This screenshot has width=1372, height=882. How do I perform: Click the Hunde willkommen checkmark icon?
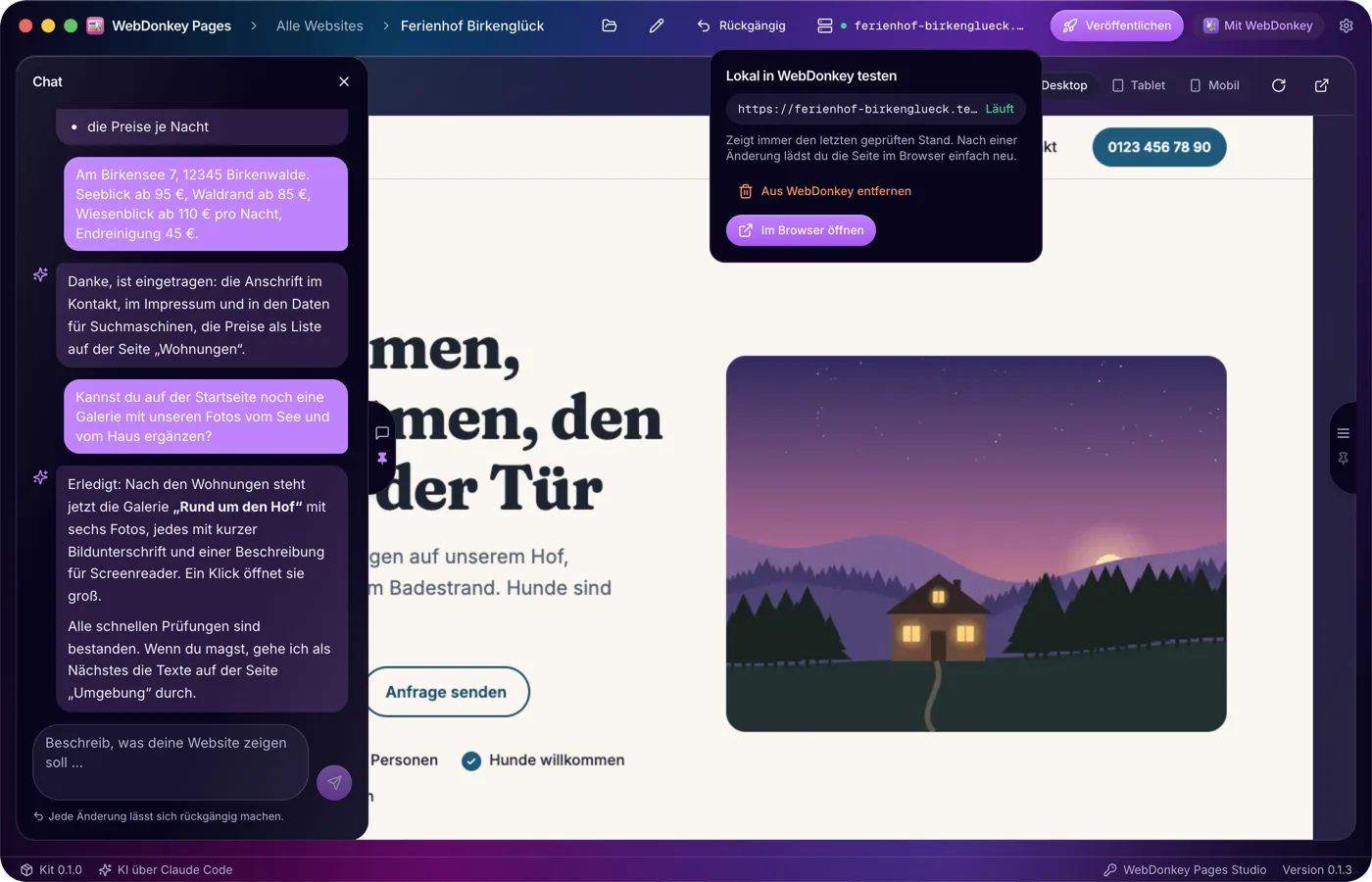pos(471,760)
